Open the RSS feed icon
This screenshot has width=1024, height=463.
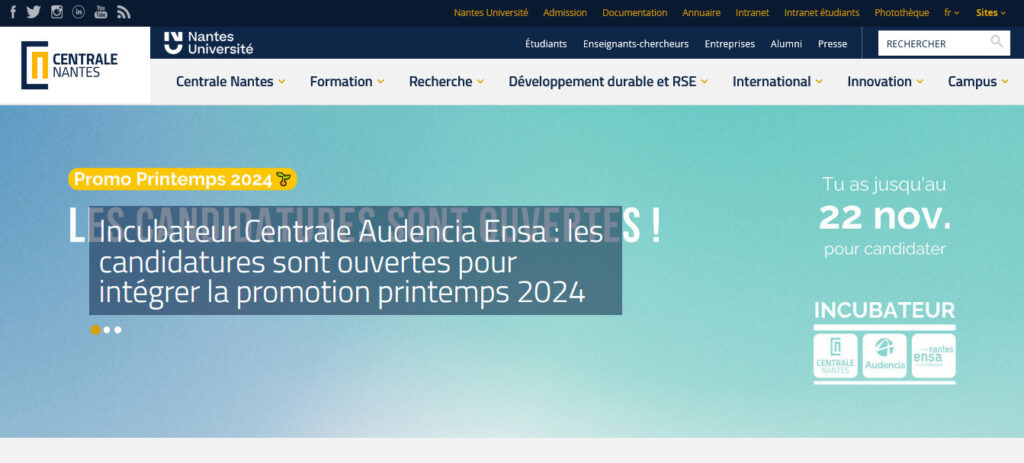click(x=123, y=12)
